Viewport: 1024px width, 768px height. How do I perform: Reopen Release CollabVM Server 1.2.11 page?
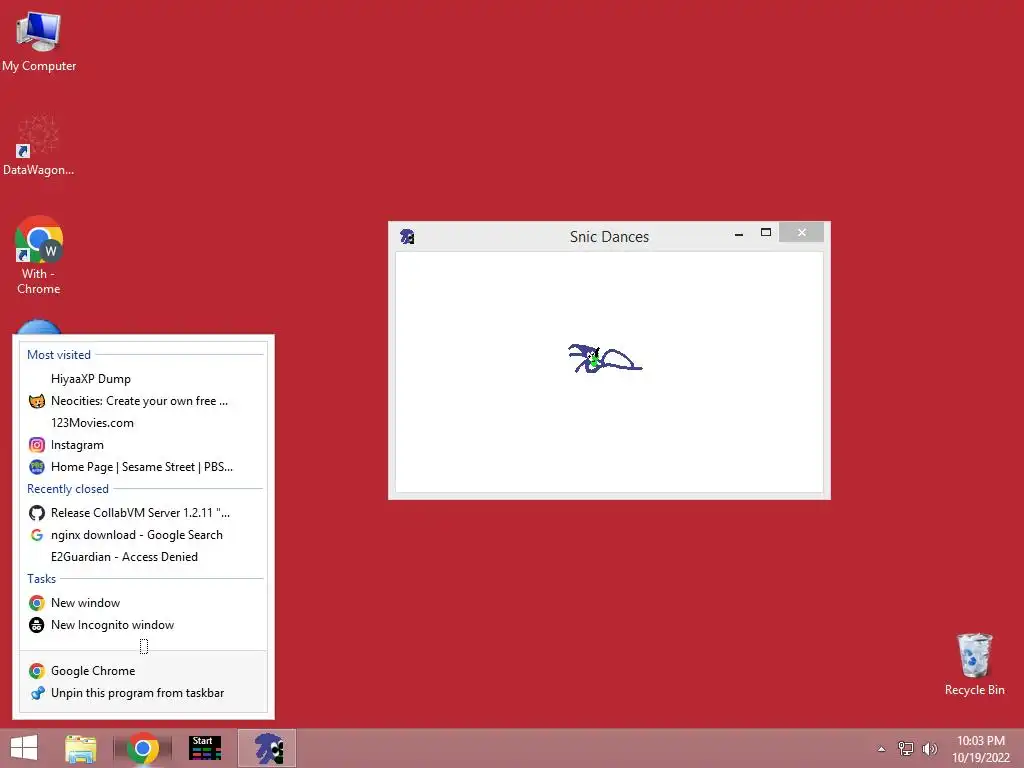click(x=144, y=513)
